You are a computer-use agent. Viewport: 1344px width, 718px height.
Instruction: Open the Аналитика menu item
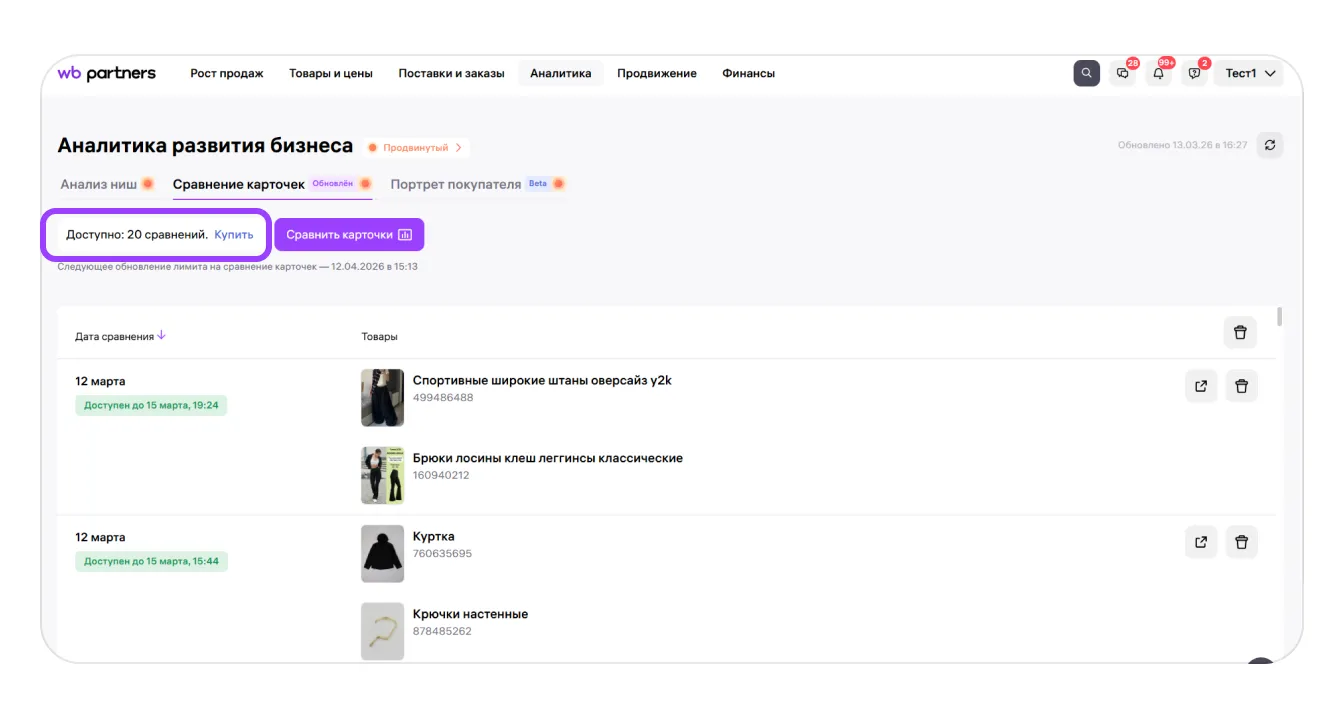coord(560,73)
